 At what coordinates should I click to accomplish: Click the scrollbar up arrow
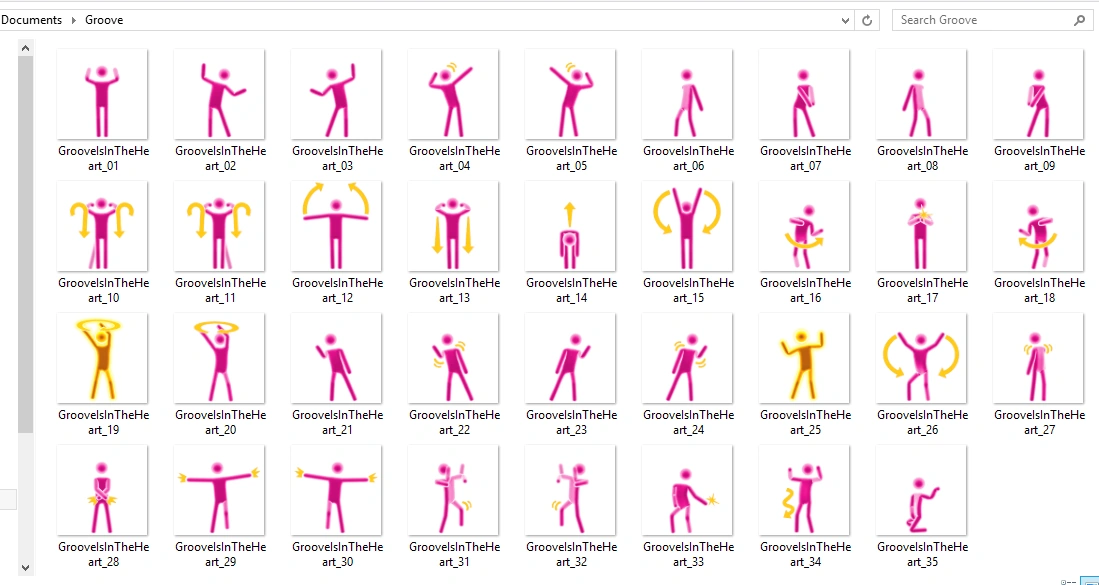(25, 46)
